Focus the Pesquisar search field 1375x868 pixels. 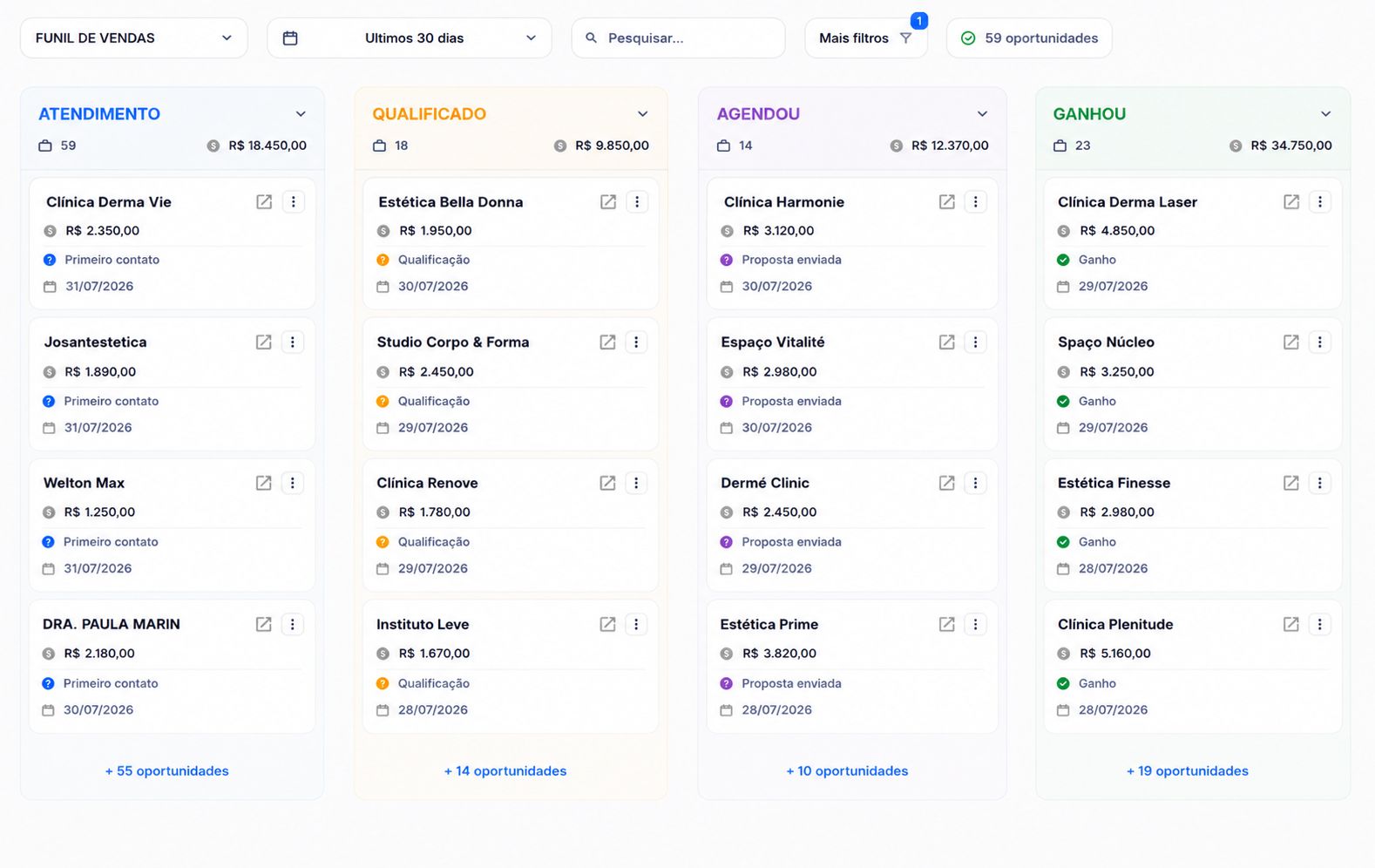[x=679, y=38]
